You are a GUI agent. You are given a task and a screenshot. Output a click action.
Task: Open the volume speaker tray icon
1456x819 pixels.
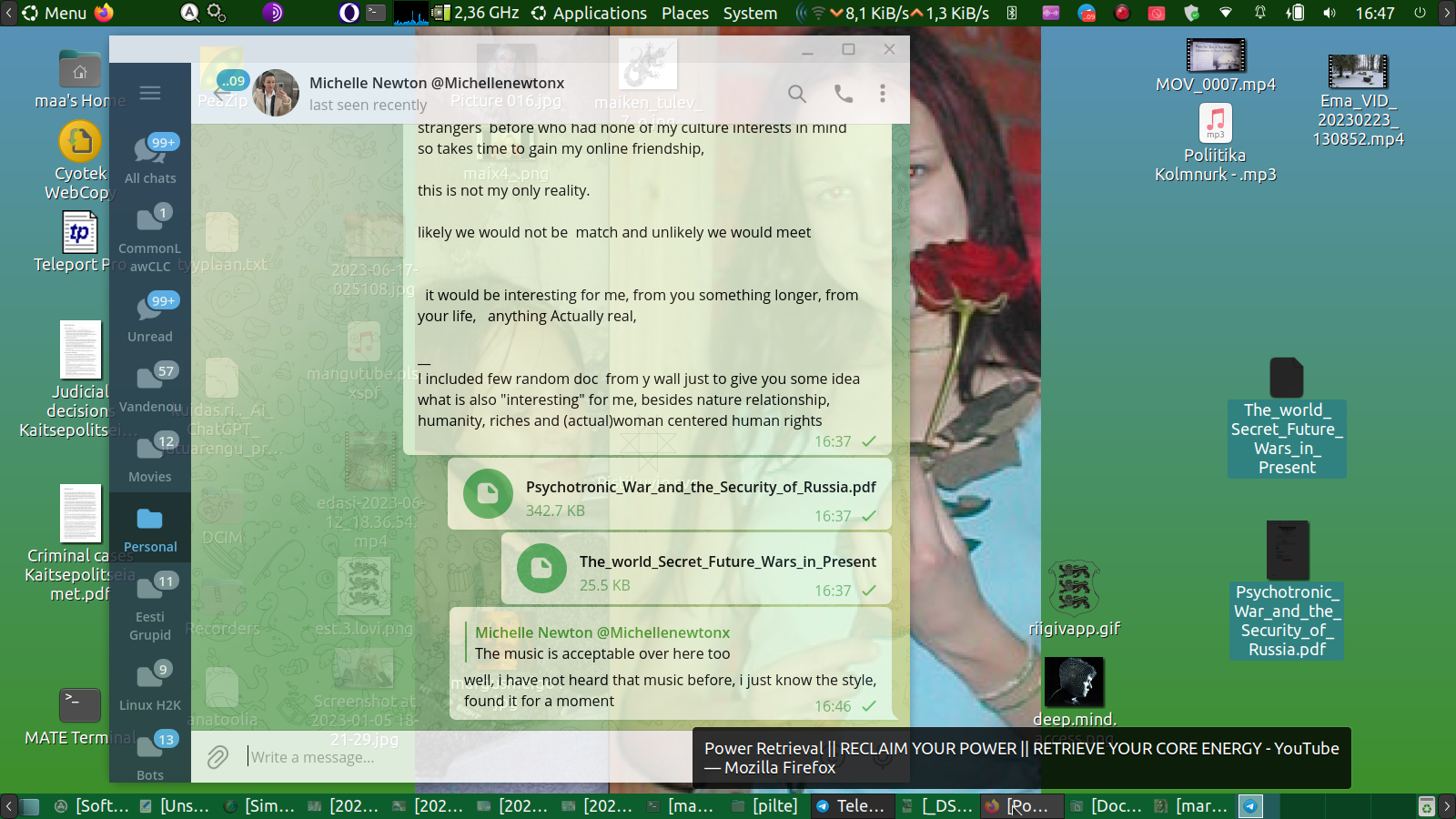click(1330, 13)
